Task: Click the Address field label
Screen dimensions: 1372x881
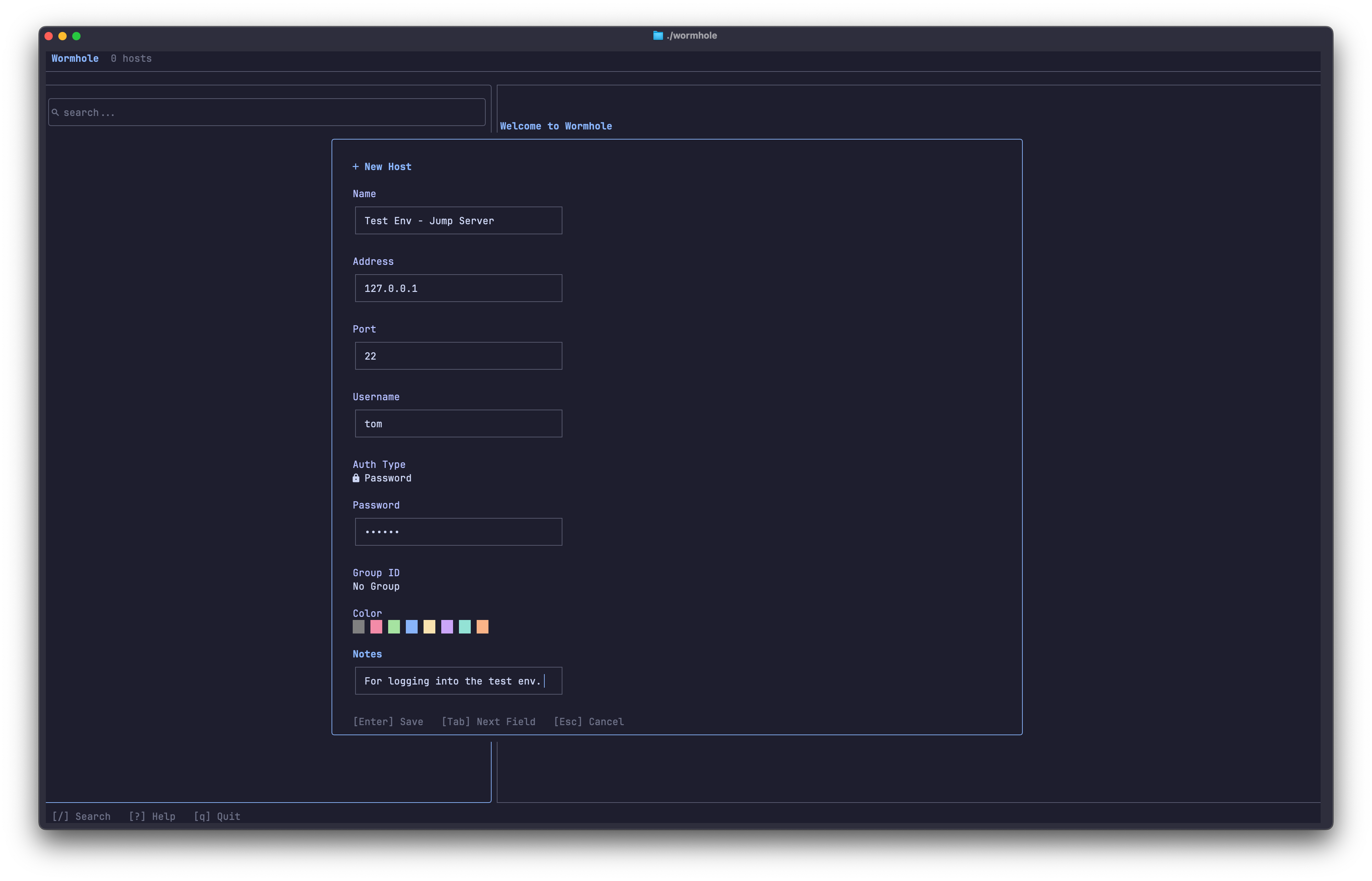Action: (x=373, y=261)
